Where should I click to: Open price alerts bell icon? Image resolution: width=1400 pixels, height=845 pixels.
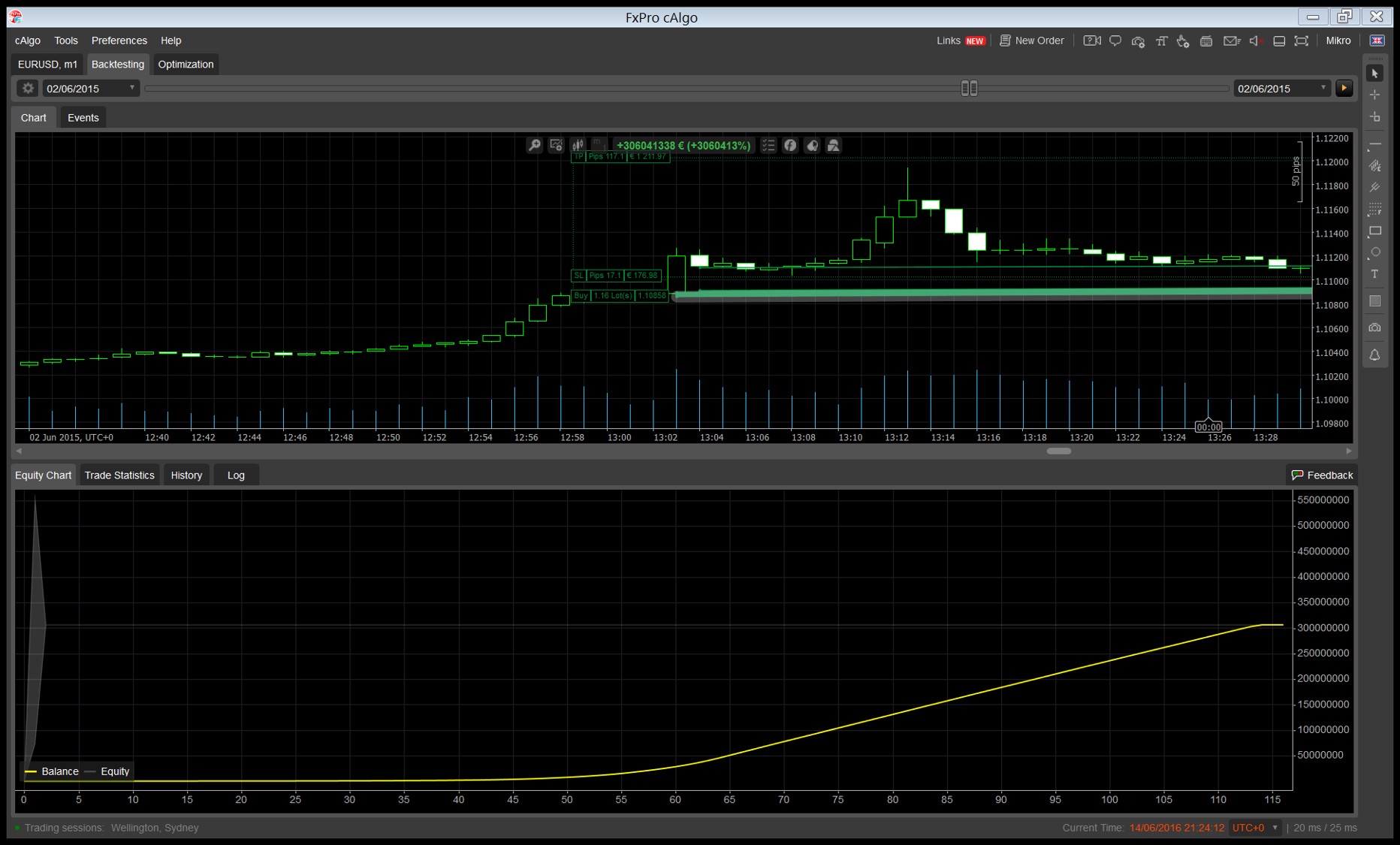(1375, 355)
